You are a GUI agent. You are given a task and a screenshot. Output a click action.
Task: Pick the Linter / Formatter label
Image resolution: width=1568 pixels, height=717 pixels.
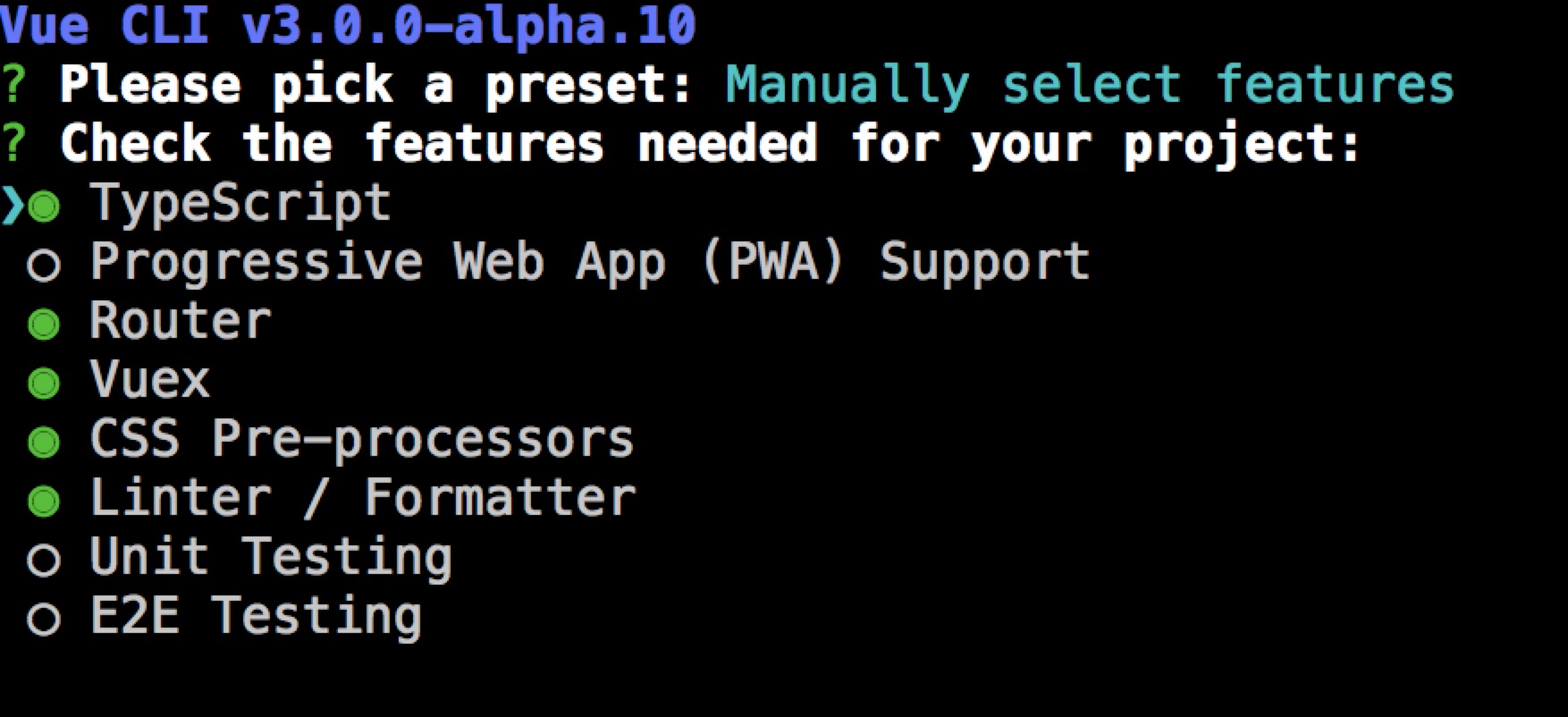(x=362, y=498)
